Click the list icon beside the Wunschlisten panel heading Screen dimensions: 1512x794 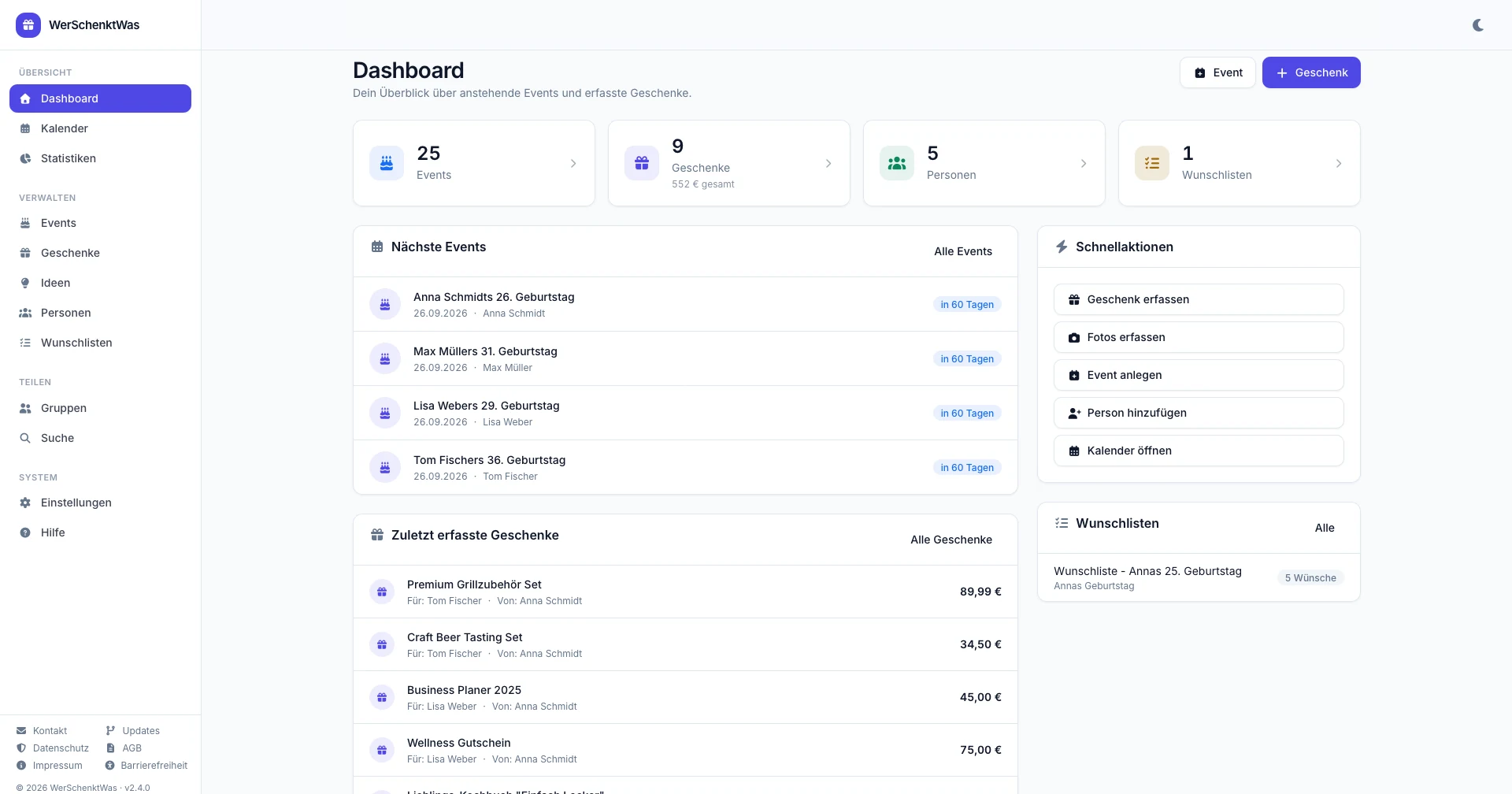[x=1062, y=523]
